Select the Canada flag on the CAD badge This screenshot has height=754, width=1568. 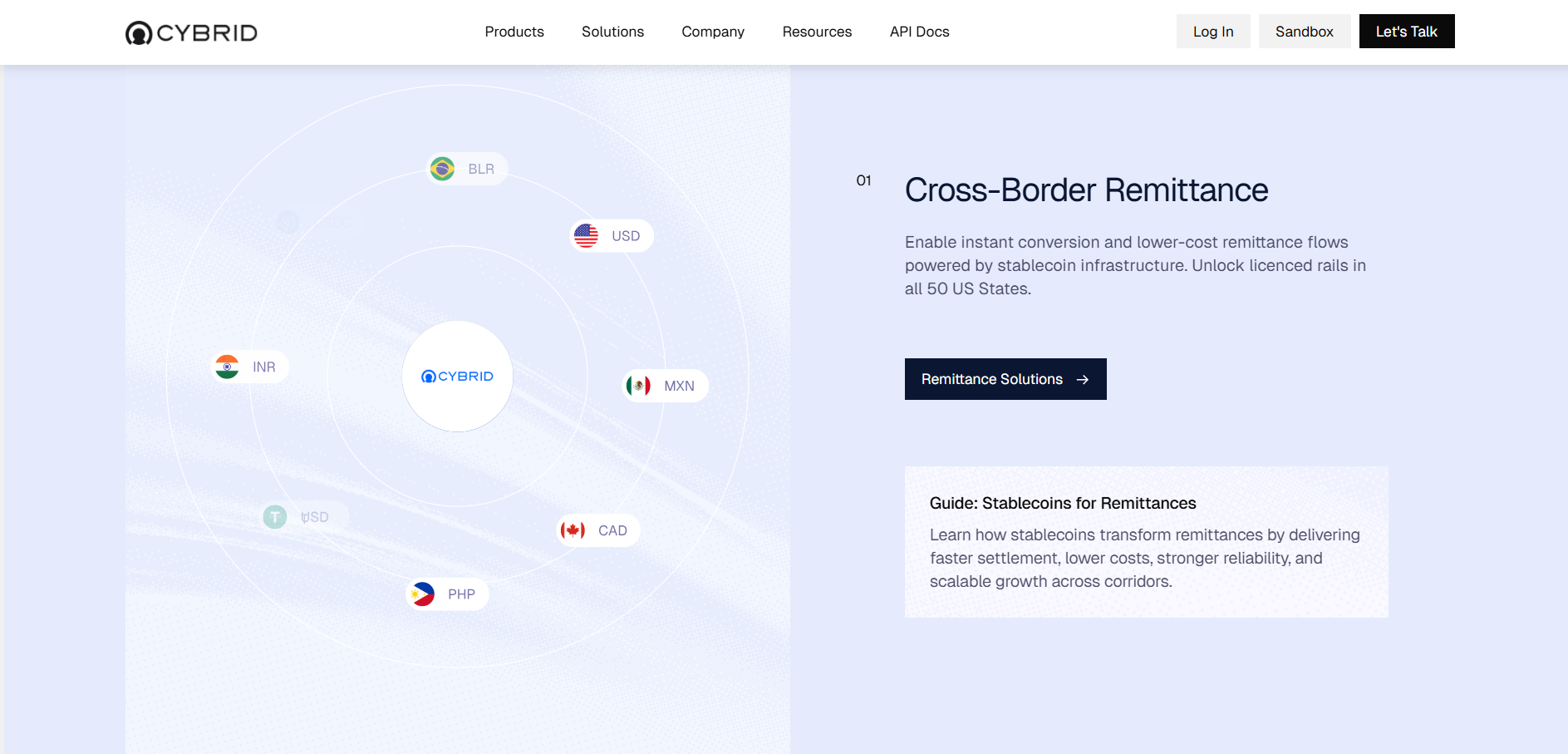[x=574, y=530]
